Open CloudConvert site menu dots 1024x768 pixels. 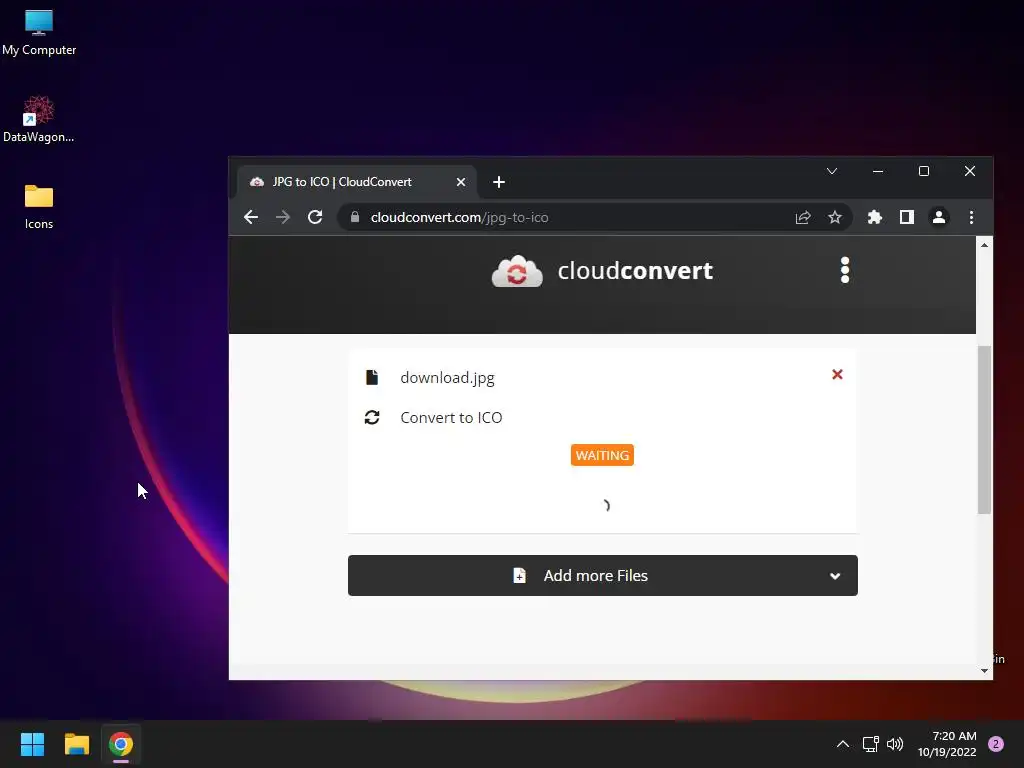[845, 270]
